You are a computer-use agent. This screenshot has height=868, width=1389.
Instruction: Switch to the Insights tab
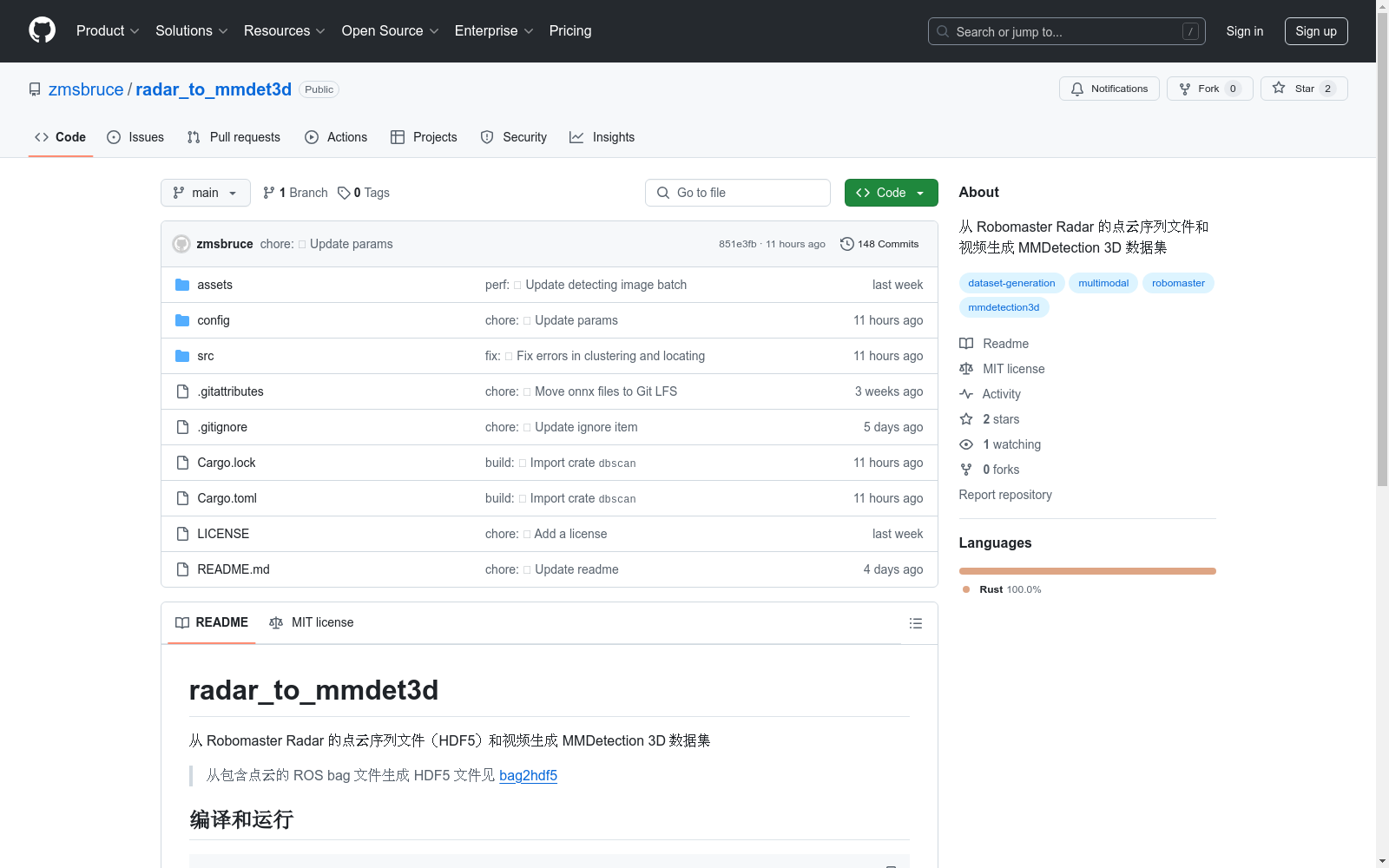tap(602, 137)
